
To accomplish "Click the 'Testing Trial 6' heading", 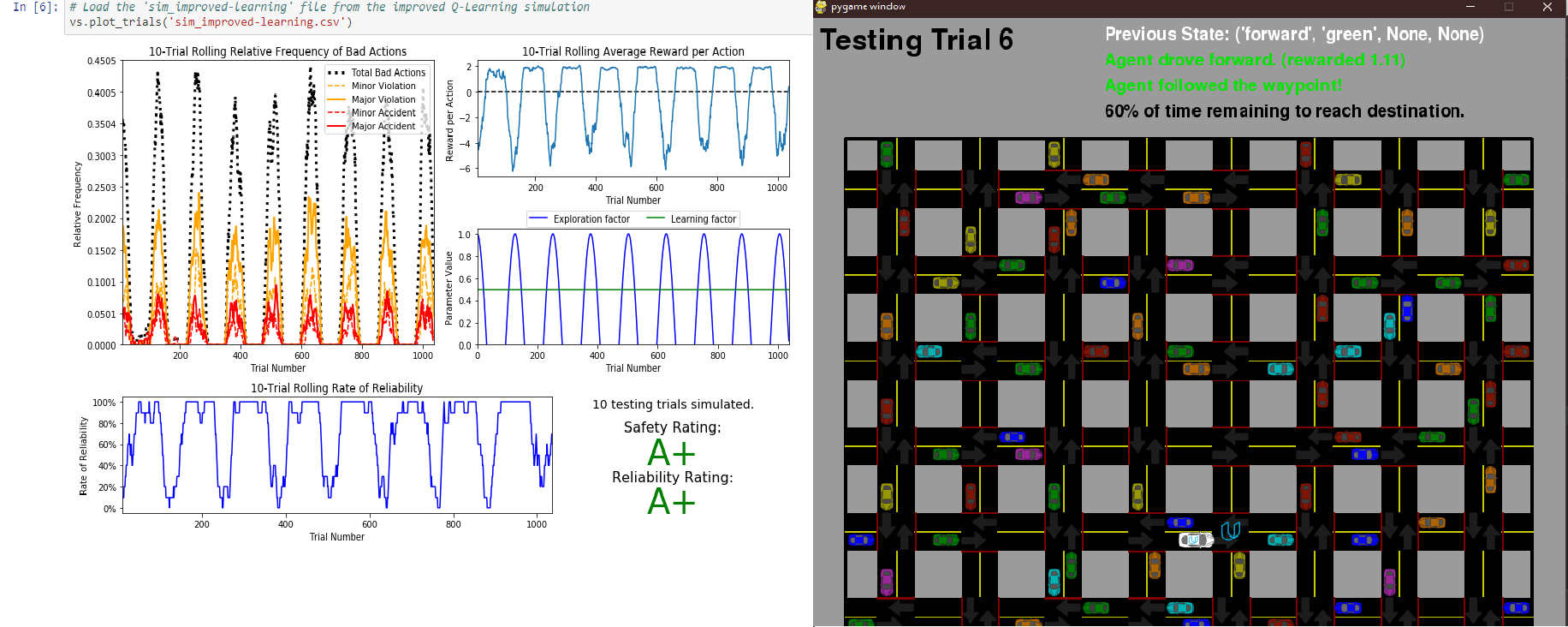I will tap(917, 40).
